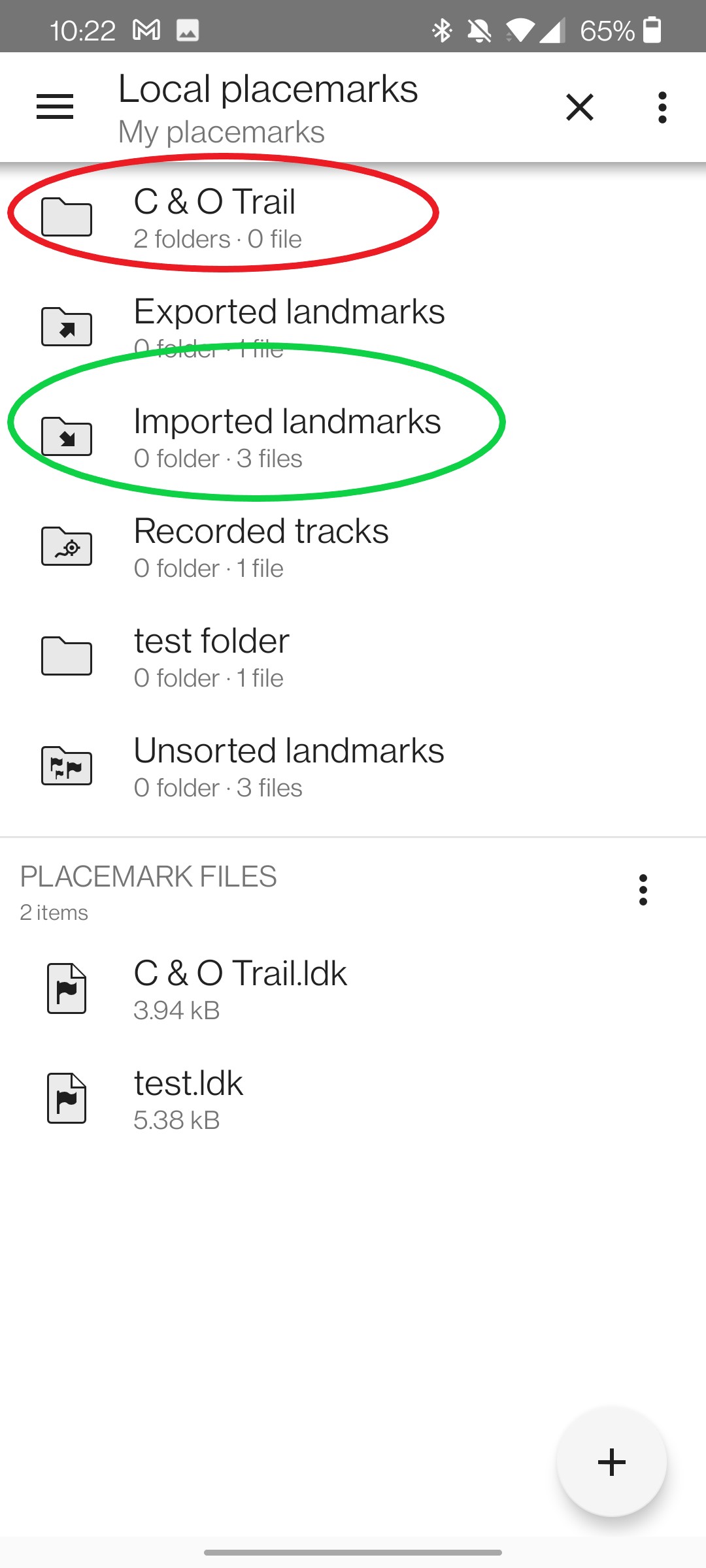Open the hamburger navigation menu
Viewport: 706px width, 1568px height.
click(55, 107)
